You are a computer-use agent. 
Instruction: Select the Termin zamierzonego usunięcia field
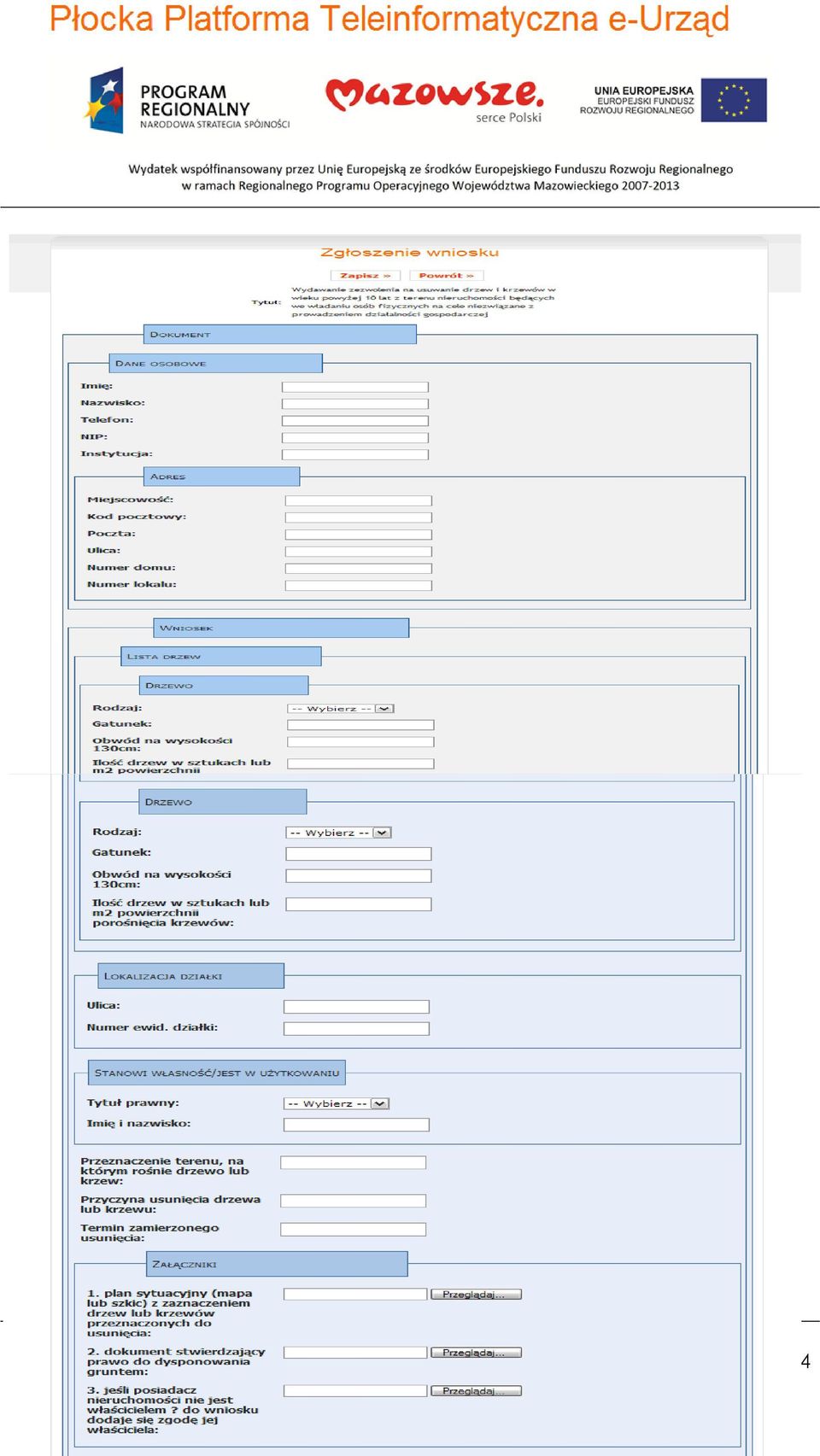(354, 1230)
